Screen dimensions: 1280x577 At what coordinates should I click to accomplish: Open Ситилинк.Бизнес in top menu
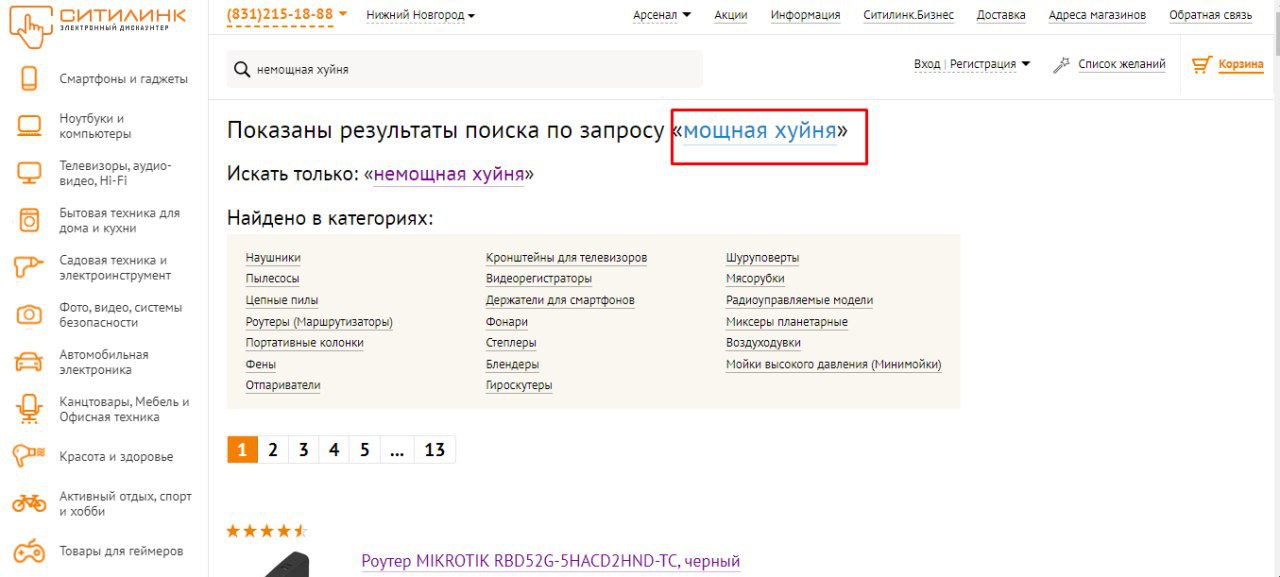[x=908, y=15]
